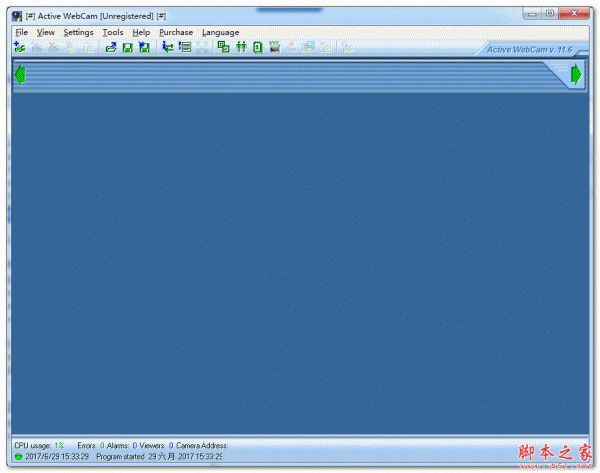Click the blue-green arrows toolbar icon

click(x=168, y=47)
